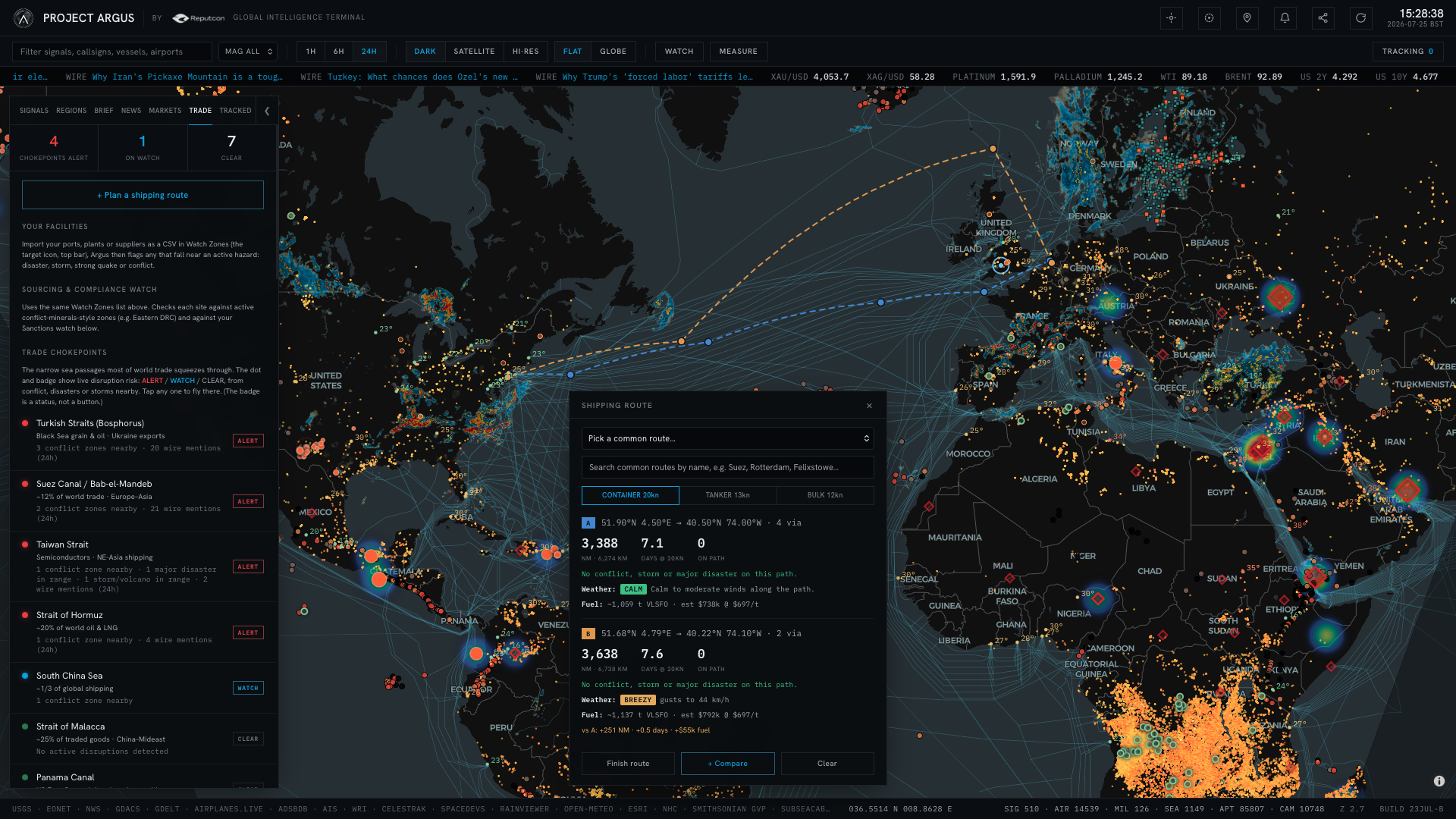Select CONTAINER 20kn vessel type
This screenshot has height=819, width=1456.
click(630, 495)
